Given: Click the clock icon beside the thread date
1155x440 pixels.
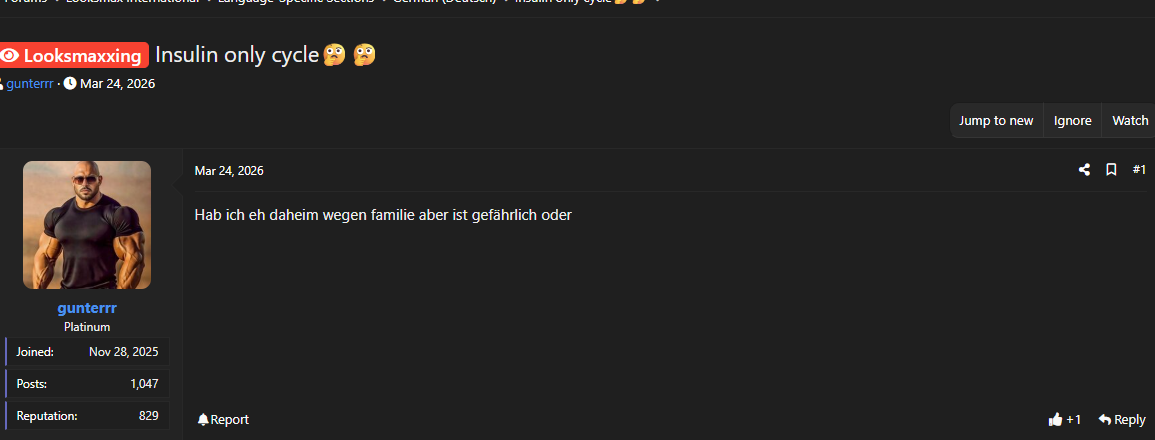Looking at the screenshot, I should click(70, 83).
